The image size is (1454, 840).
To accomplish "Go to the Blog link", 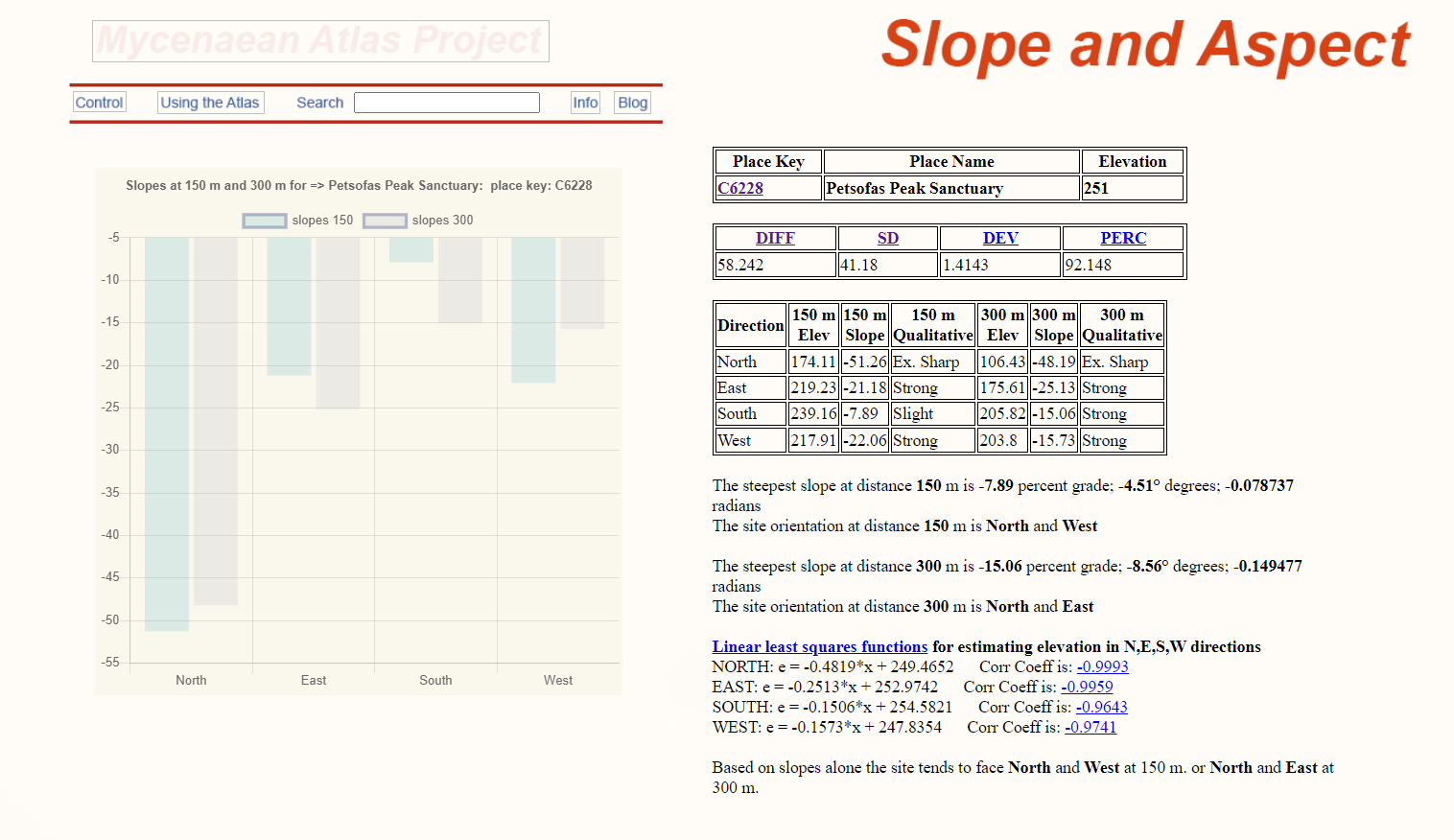I will coord(632,103).
